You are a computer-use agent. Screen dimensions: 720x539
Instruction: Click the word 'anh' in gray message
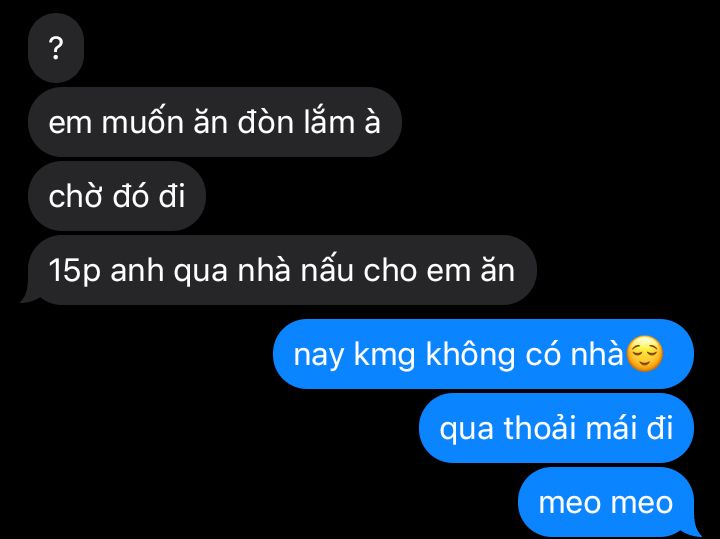click(137, 270)
